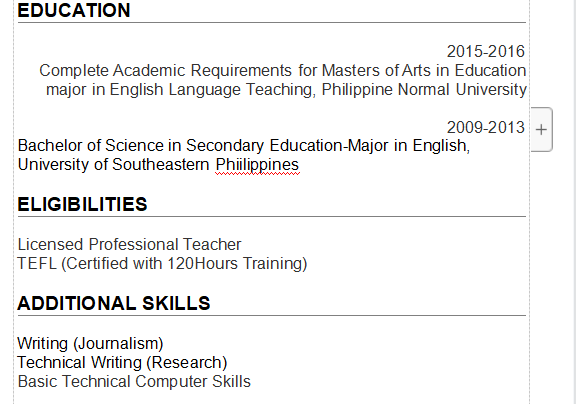
Task: Click the Writing (Journalism) line
Action: [x=90, y=344]
